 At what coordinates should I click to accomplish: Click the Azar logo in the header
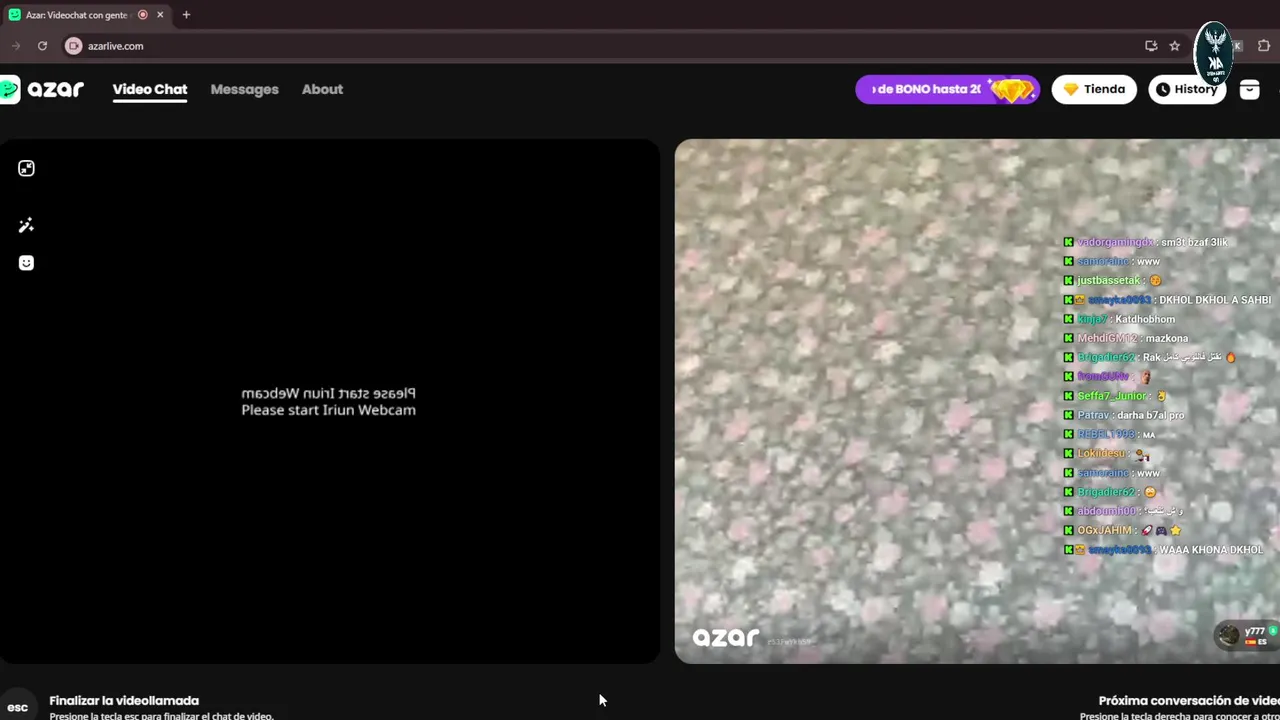[42, 89]
